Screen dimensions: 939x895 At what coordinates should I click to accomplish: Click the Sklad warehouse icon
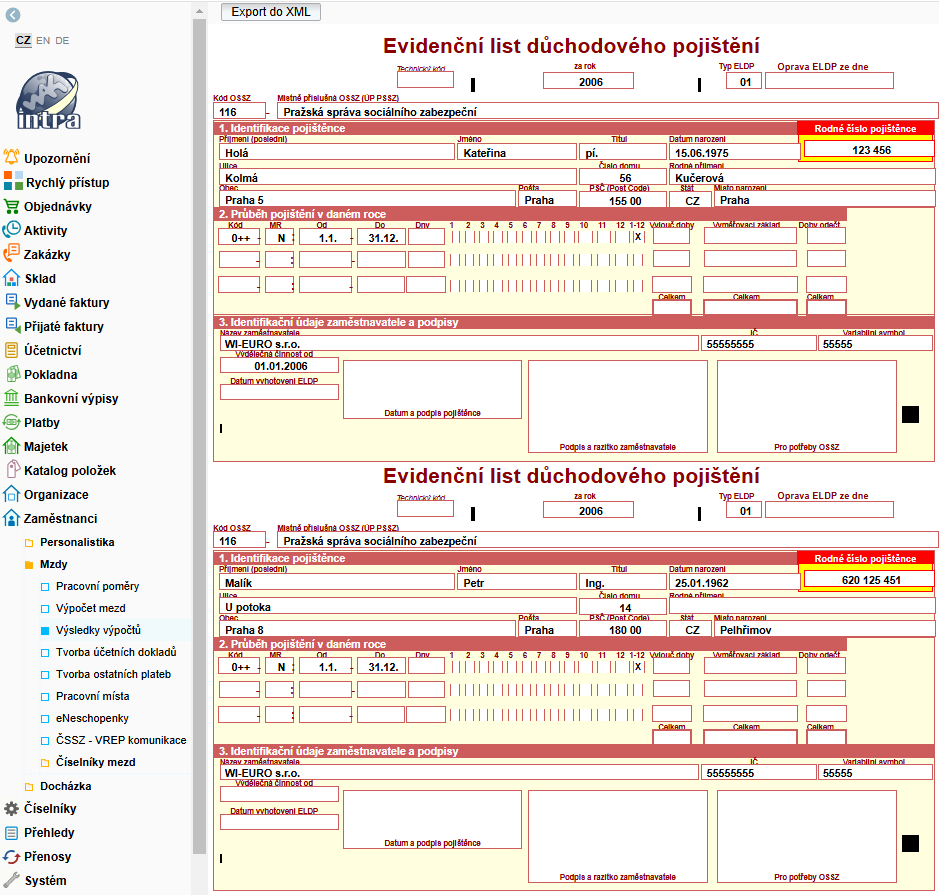(x=12, y=278)
